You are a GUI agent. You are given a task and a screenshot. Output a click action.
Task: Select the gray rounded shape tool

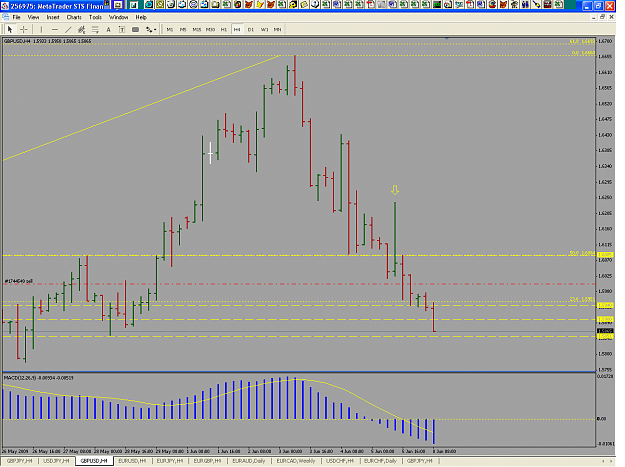[136, 29]
